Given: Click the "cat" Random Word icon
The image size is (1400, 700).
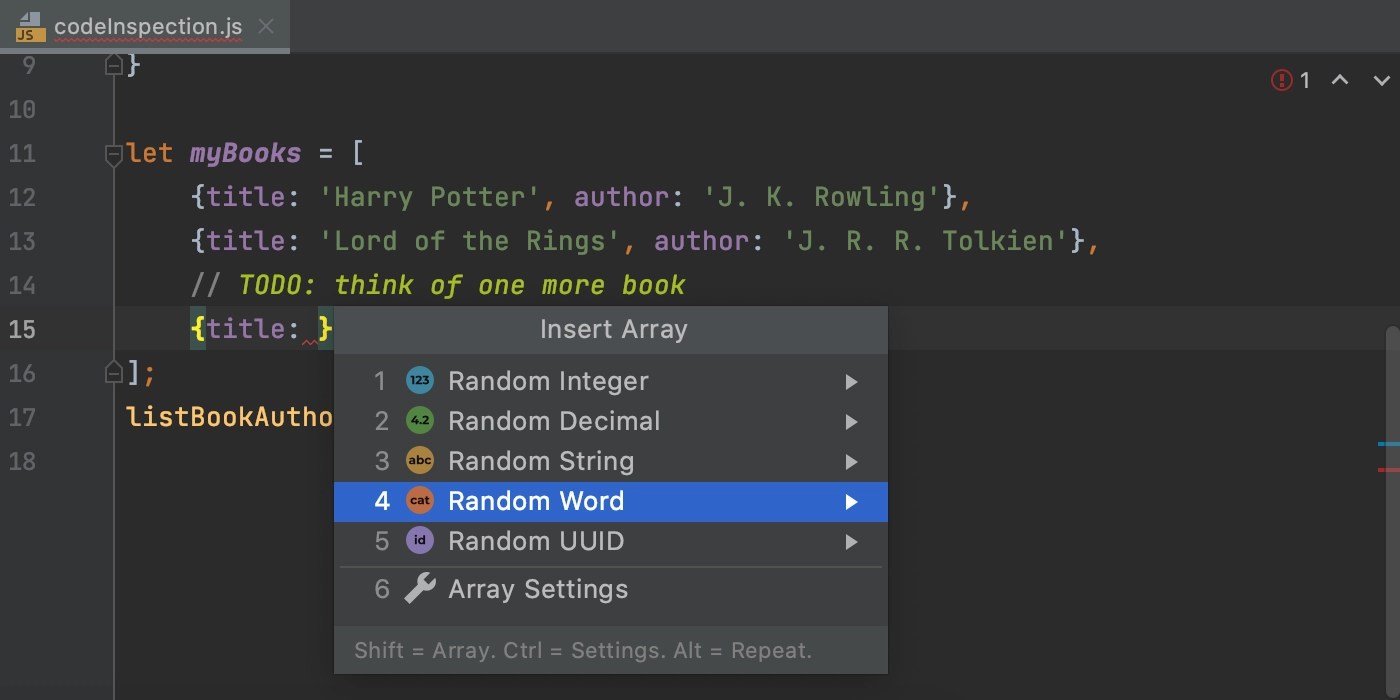Looking at the screenshot, I should 419,500.
